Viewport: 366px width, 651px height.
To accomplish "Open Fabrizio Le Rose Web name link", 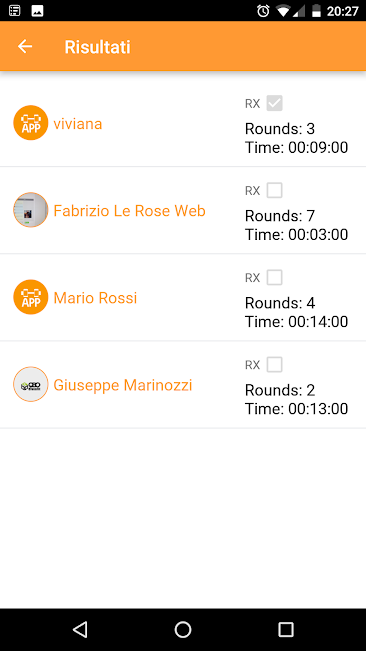I will (129, 211).
